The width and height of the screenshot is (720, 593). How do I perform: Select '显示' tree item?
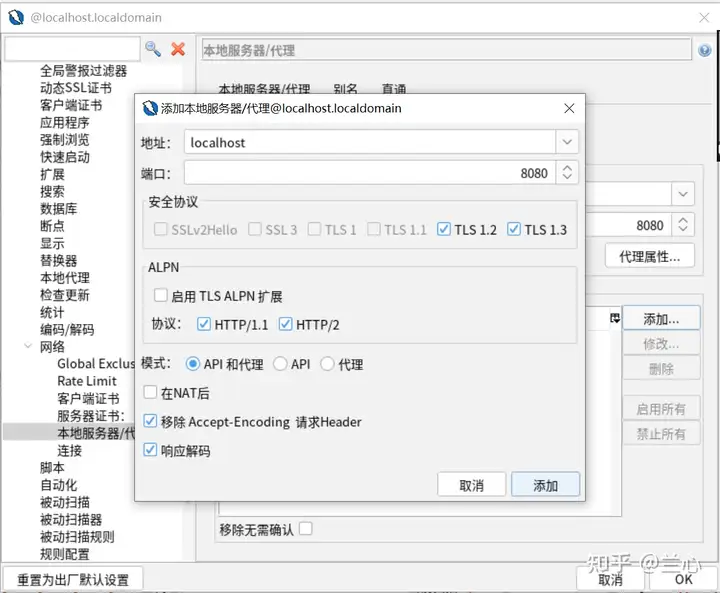tap(52, 243)
